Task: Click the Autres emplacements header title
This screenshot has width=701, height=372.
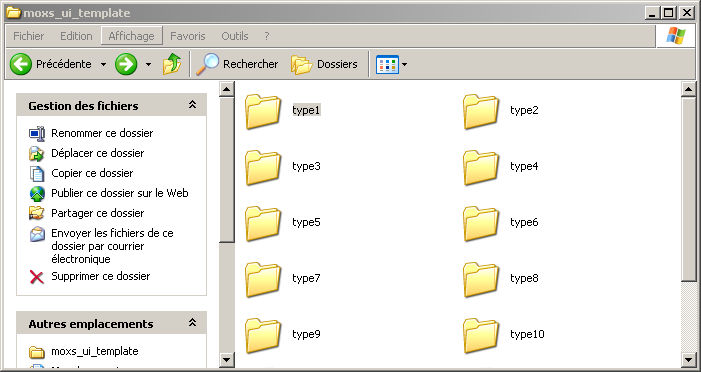Action: (x=91, y=324)
